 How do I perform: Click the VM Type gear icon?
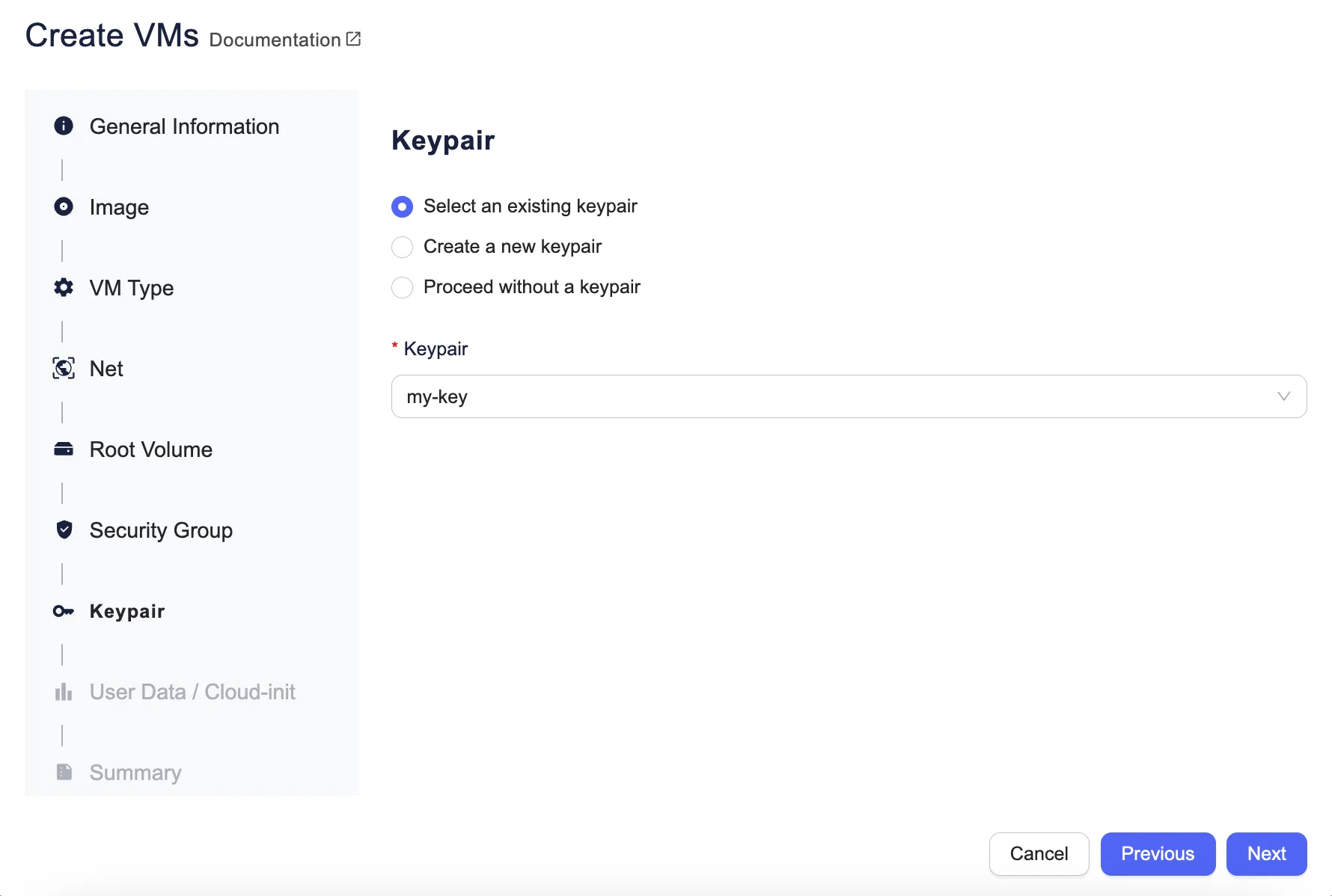pos(64,287)
